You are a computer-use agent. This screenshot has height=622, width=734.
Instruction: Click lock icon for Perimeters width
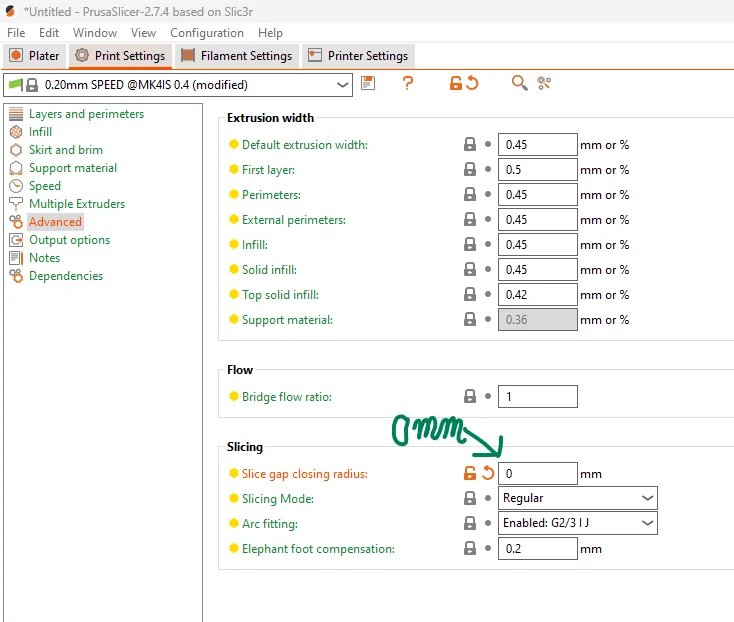pyautogui.click(x=470, y=195)
